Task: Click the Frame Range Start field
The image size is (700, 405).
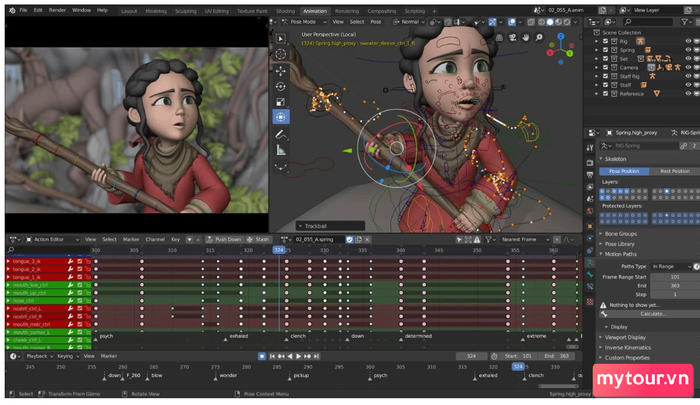Action: click(675, 277)
